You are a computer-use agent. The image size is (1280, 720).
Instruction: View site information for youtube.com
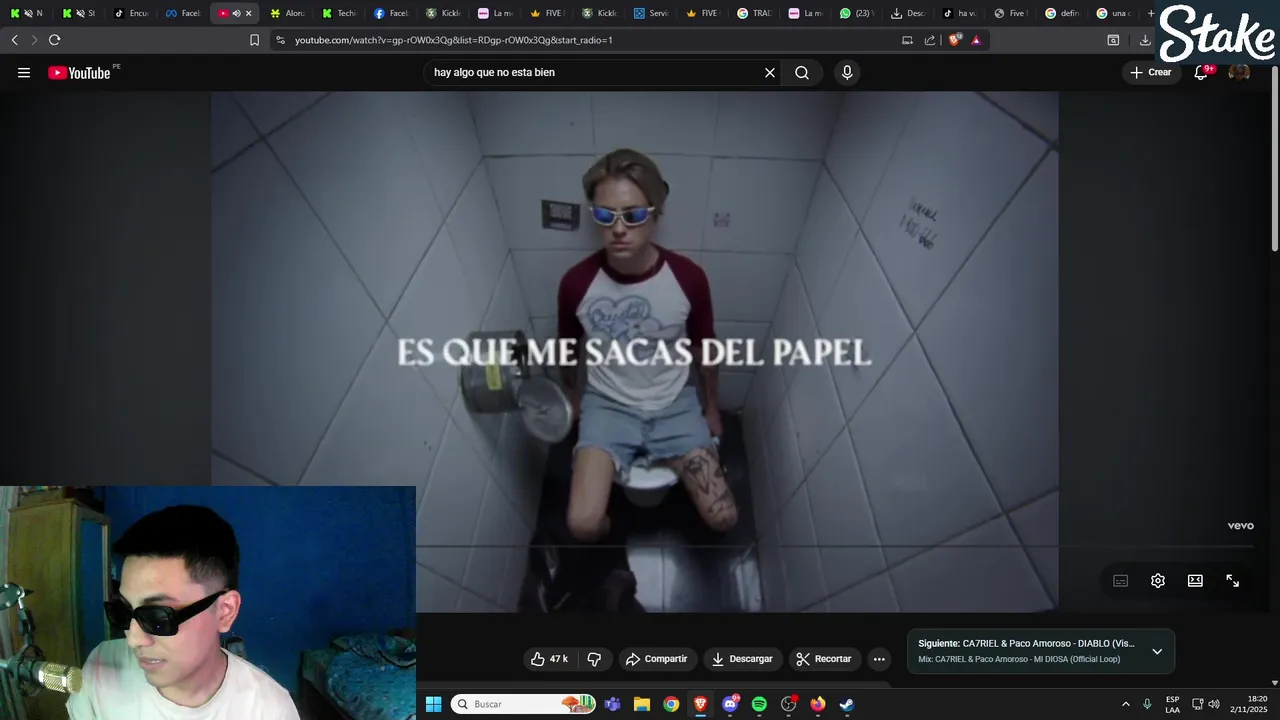pyautogui.click(x=280, y=40)
